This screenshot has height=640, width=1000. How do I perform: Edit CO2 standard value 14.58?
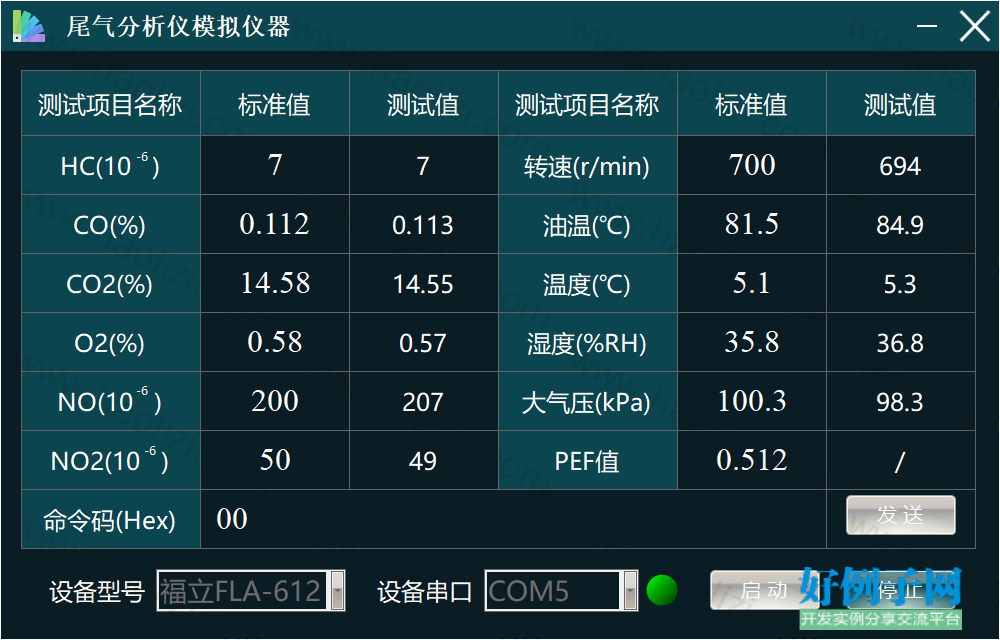275,283
